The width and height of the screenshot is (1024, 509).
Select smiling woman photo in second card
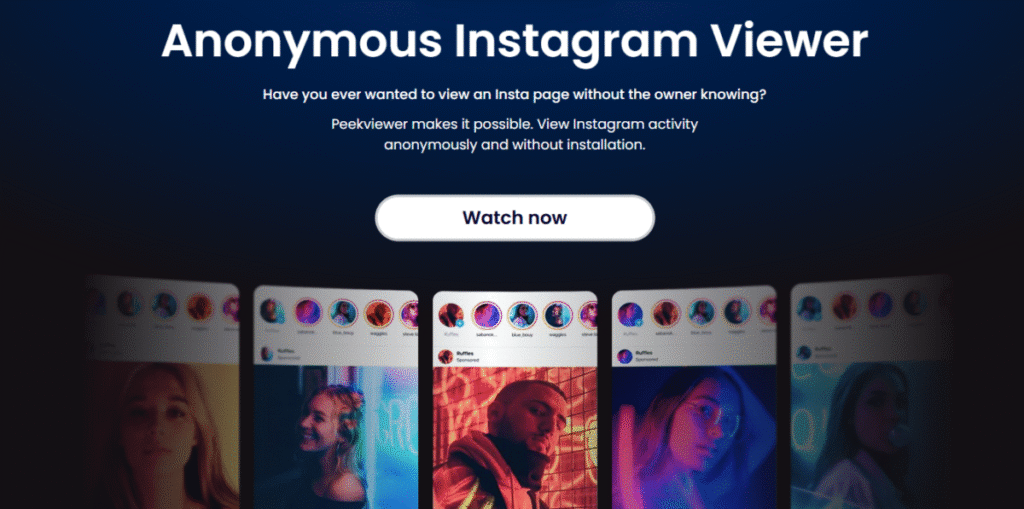[336, 436]
